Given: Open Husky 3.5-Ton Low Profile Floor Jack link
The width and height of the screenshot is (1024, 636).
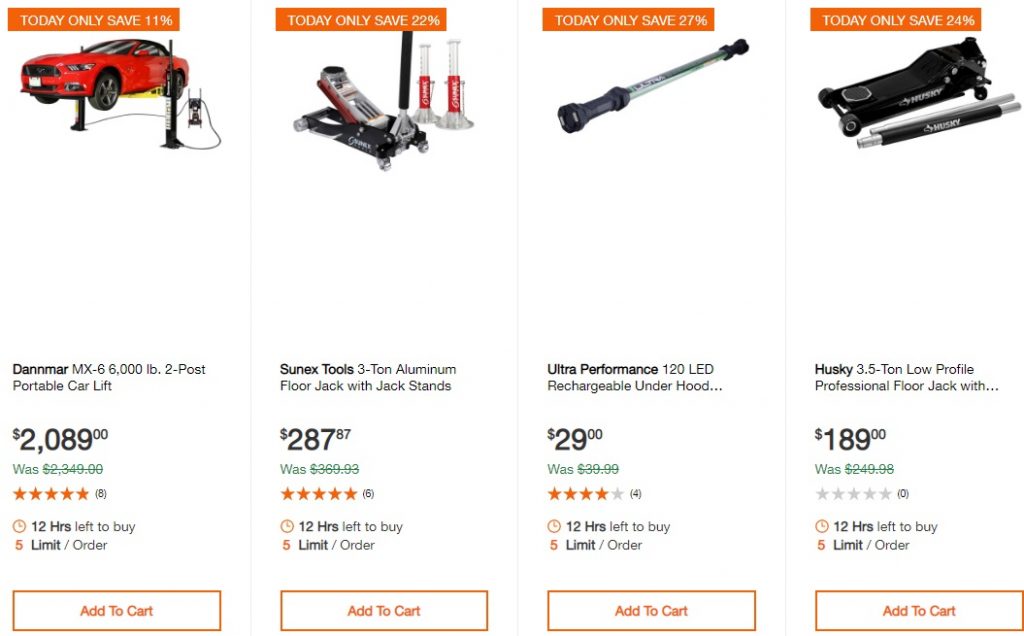Looking at the screenshot, I should (x=905, y=377).
